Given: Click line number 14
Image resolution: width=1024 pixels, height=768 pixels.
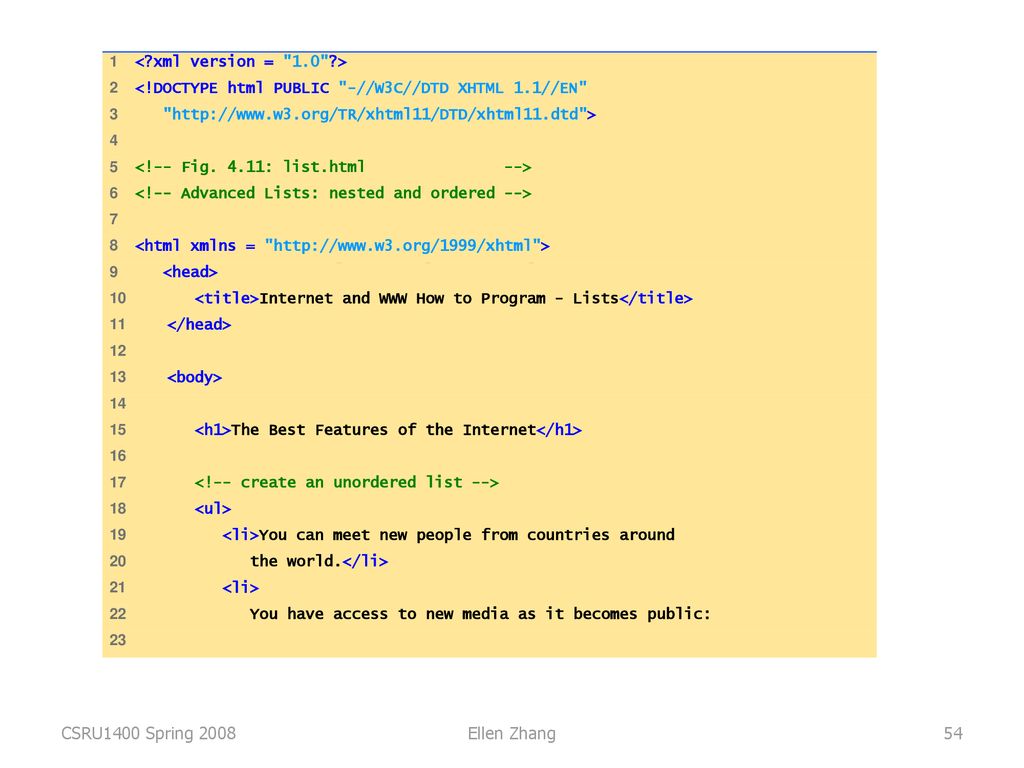Looking at the screenshot, I should click(x=118, y=404).
